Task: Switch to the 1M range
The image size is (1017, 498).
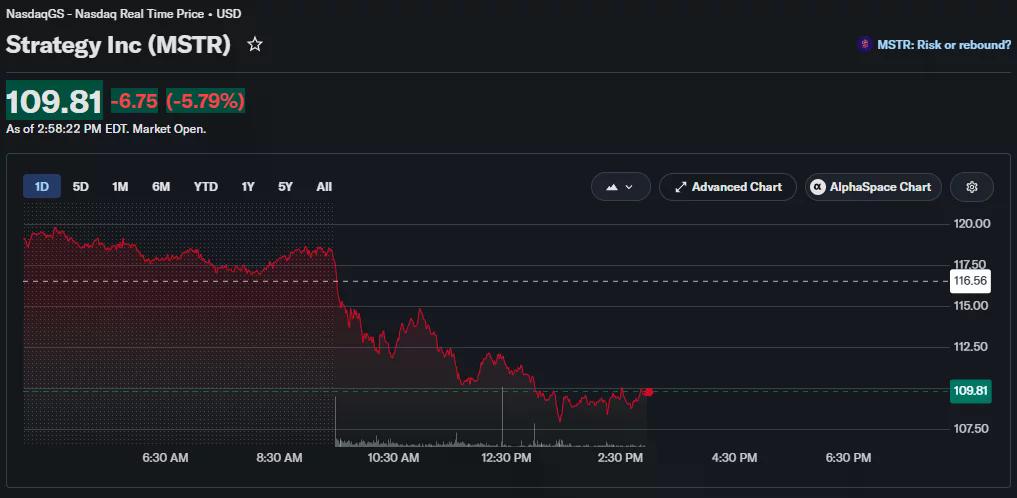Action: [120, 187]
